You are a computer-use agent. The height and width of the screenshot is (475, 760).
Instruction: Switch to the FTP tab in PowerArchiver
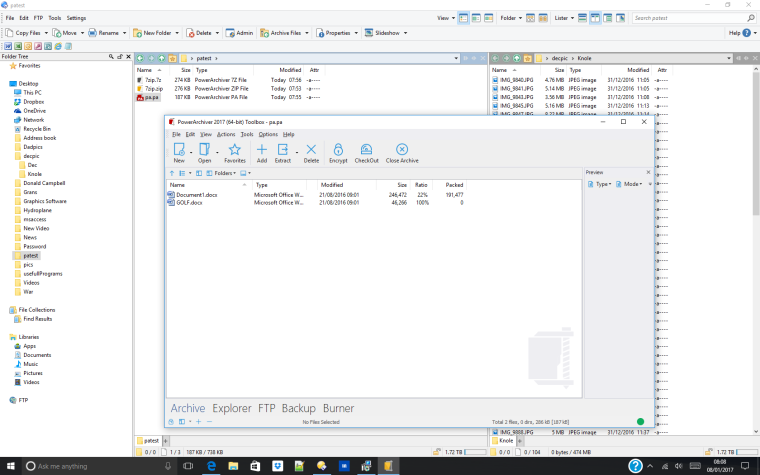coord(267,408)
